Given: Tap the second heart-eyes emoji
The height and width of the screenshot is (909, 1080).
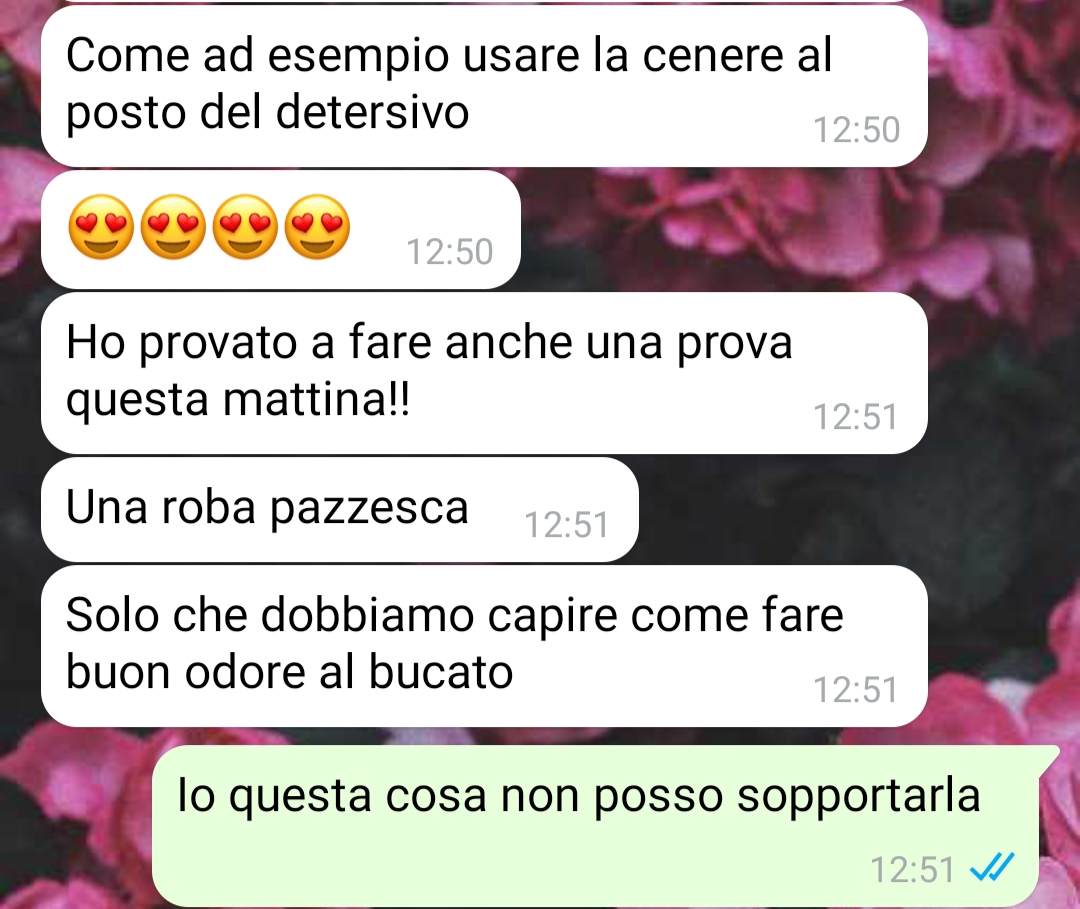Looking at the screenshot, I should [x=174, y=227].
